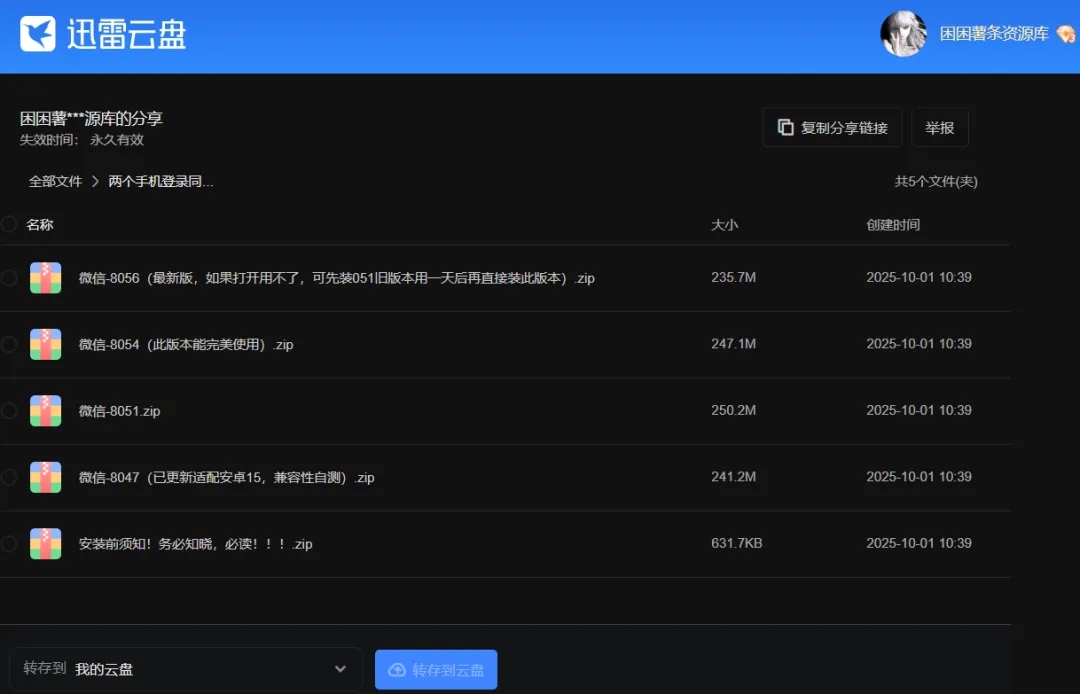Click the zip icon for 微信-8054

pos(45,344)
